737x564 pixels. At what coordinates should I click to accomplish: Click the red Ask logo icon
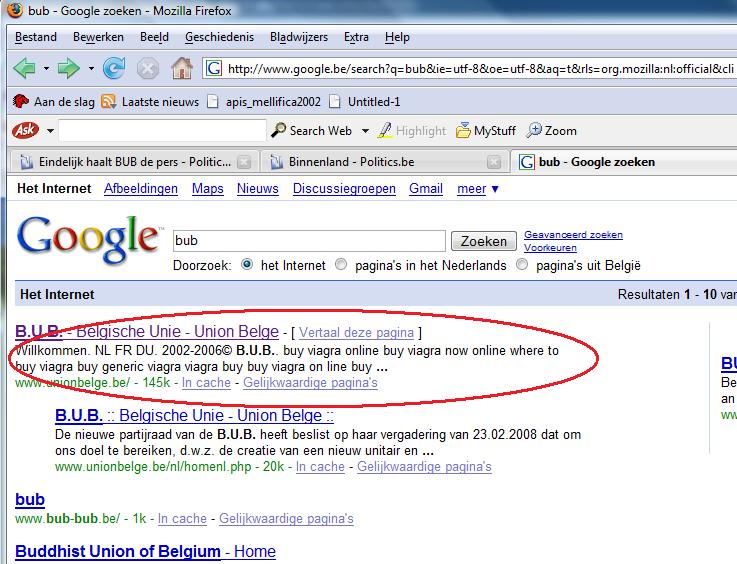[x=25, y=130]
